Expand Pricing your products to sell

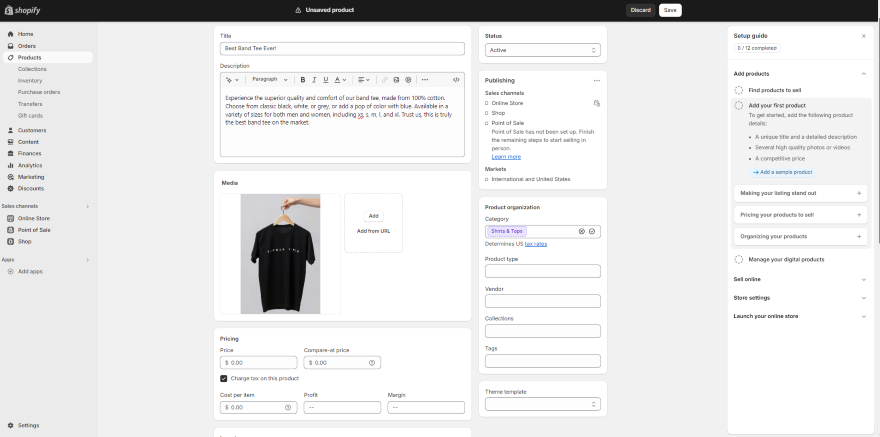click(800, 215)
